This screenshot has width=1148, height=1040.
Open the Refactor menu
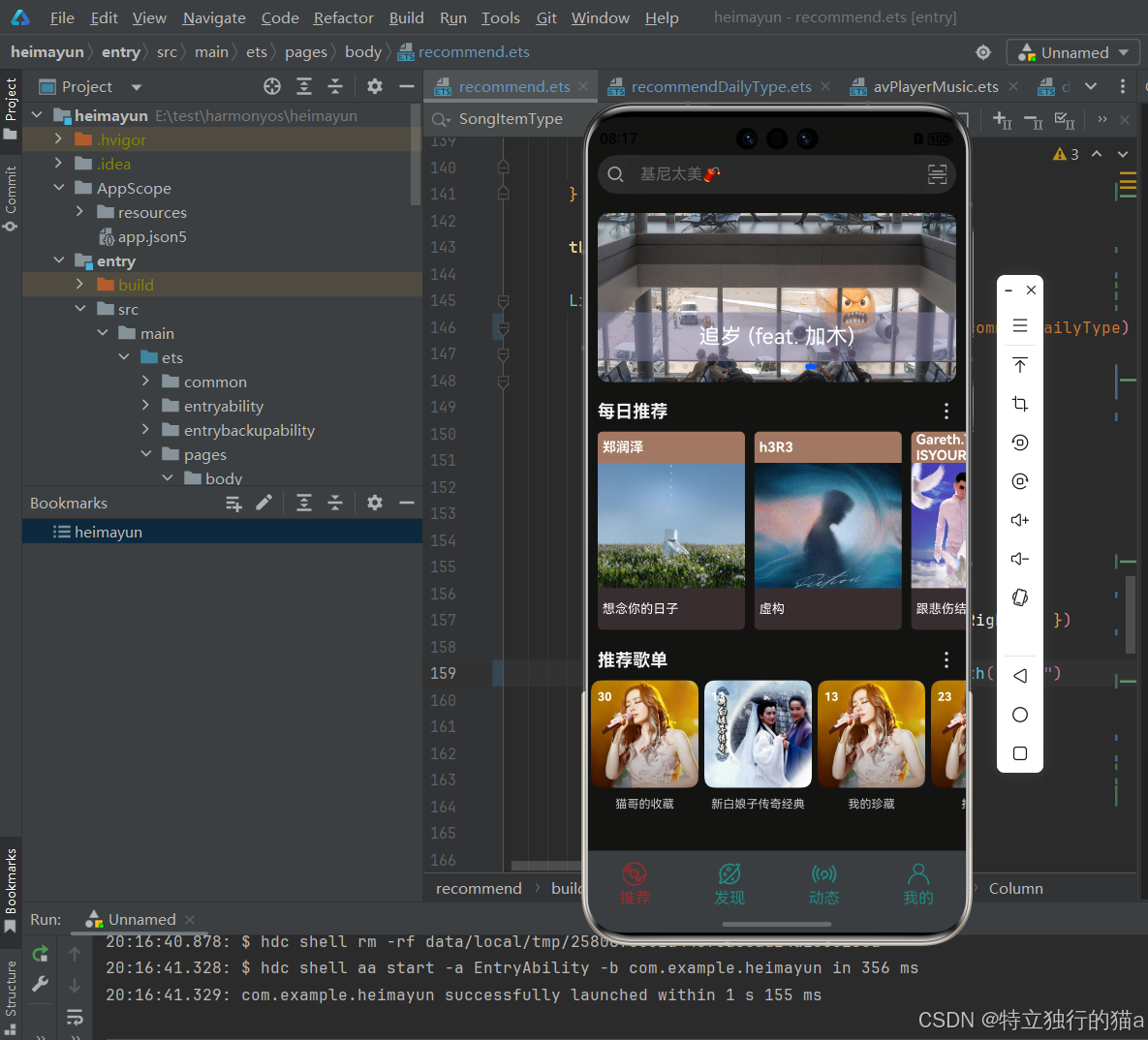(x=343, y=17)
